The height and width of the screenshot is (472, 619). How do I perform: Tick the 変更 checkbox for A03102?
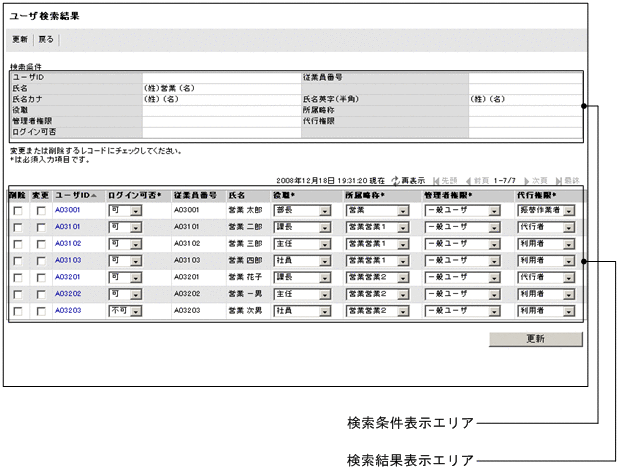[x=41, y=244]
